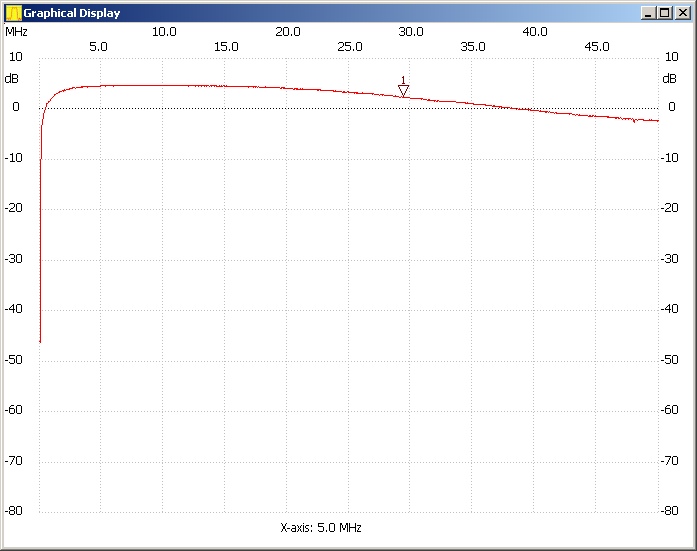Viewport: 697px width, 551px height.
Task: Minimize the Graphical Display window
Action: click(x=648, y=13)
